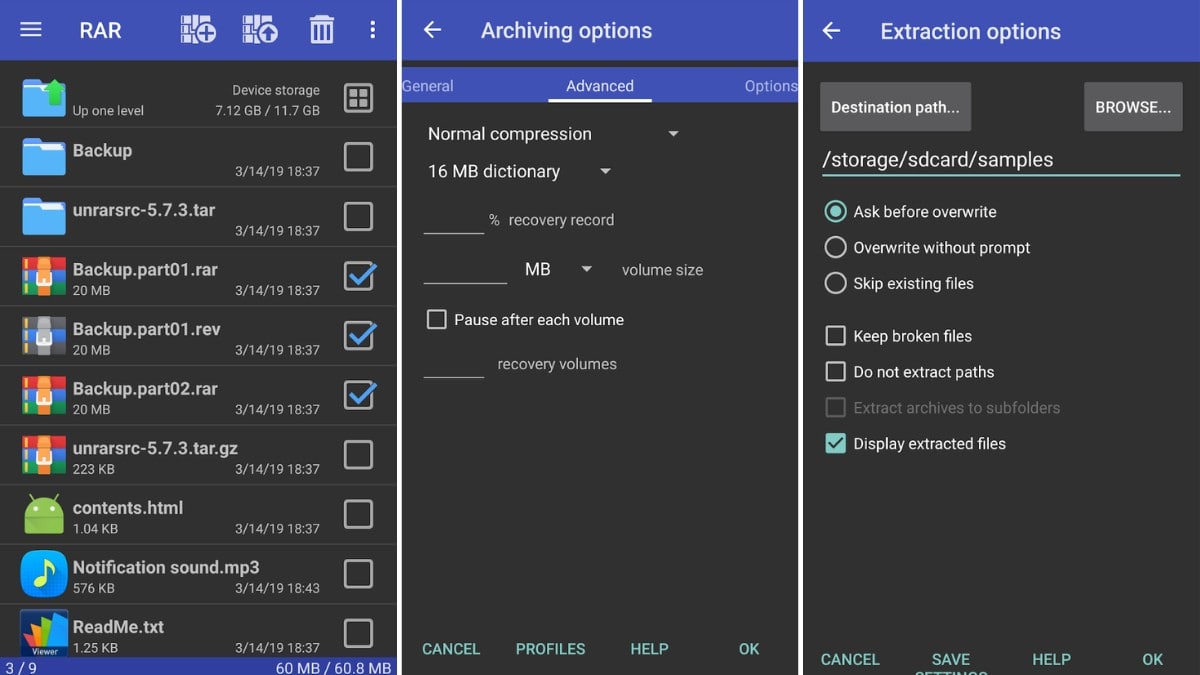Open PROFILES in Archiving options
The image size is (1200, 675).
(x=550, y=649)
